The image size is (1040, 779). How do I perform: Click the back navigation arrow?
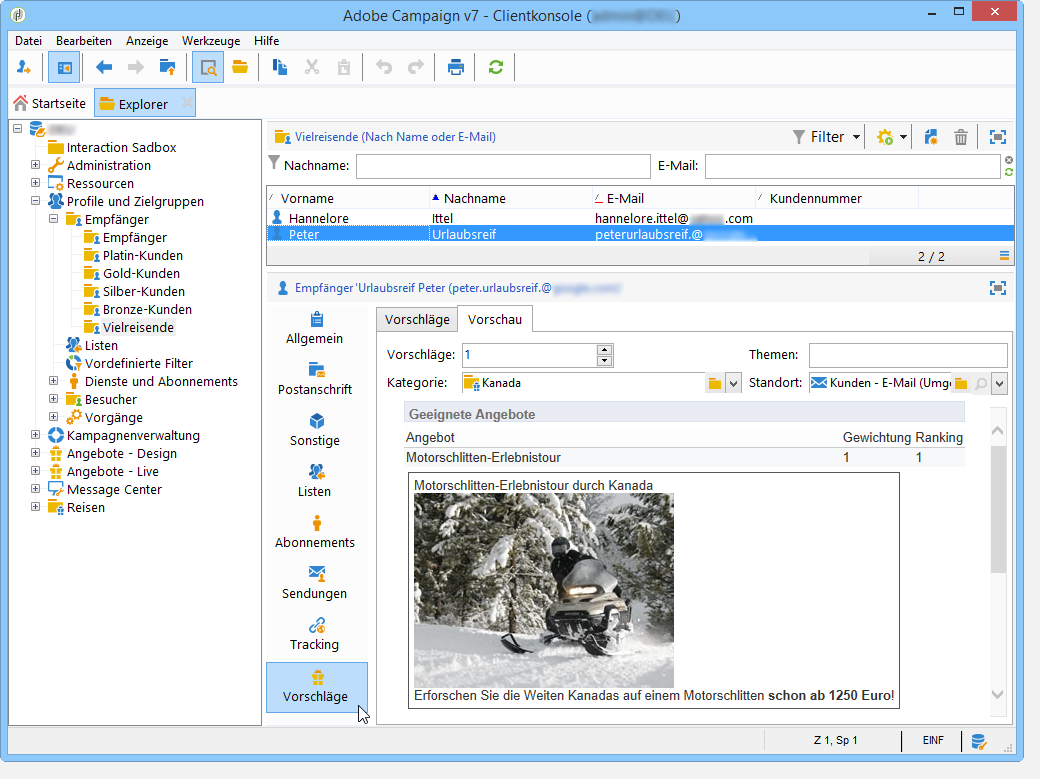[103, 68]
